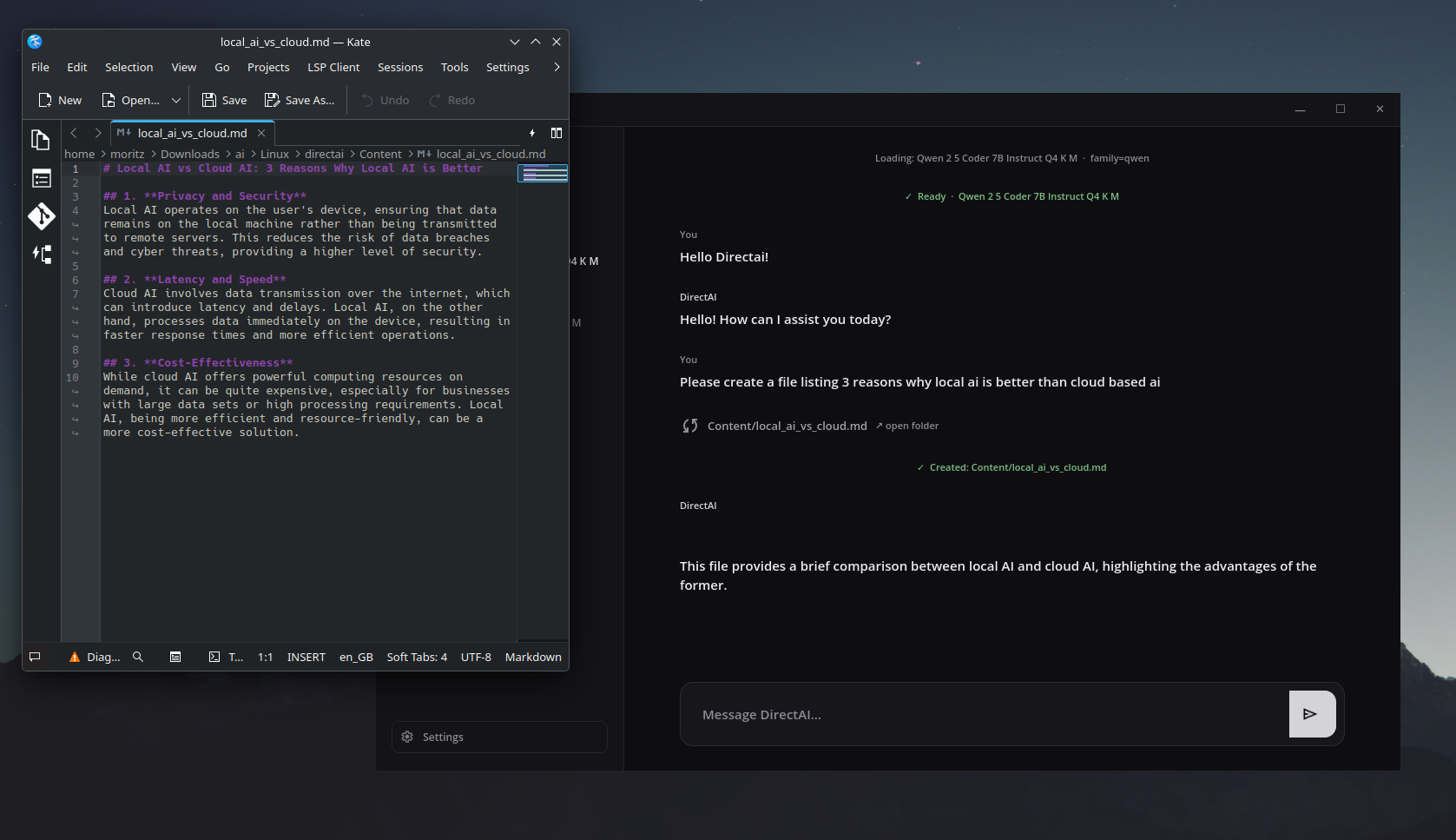
Task: Toggle the INSERT mode indicator
Action: pyautogui.click(x=306, y=657)
